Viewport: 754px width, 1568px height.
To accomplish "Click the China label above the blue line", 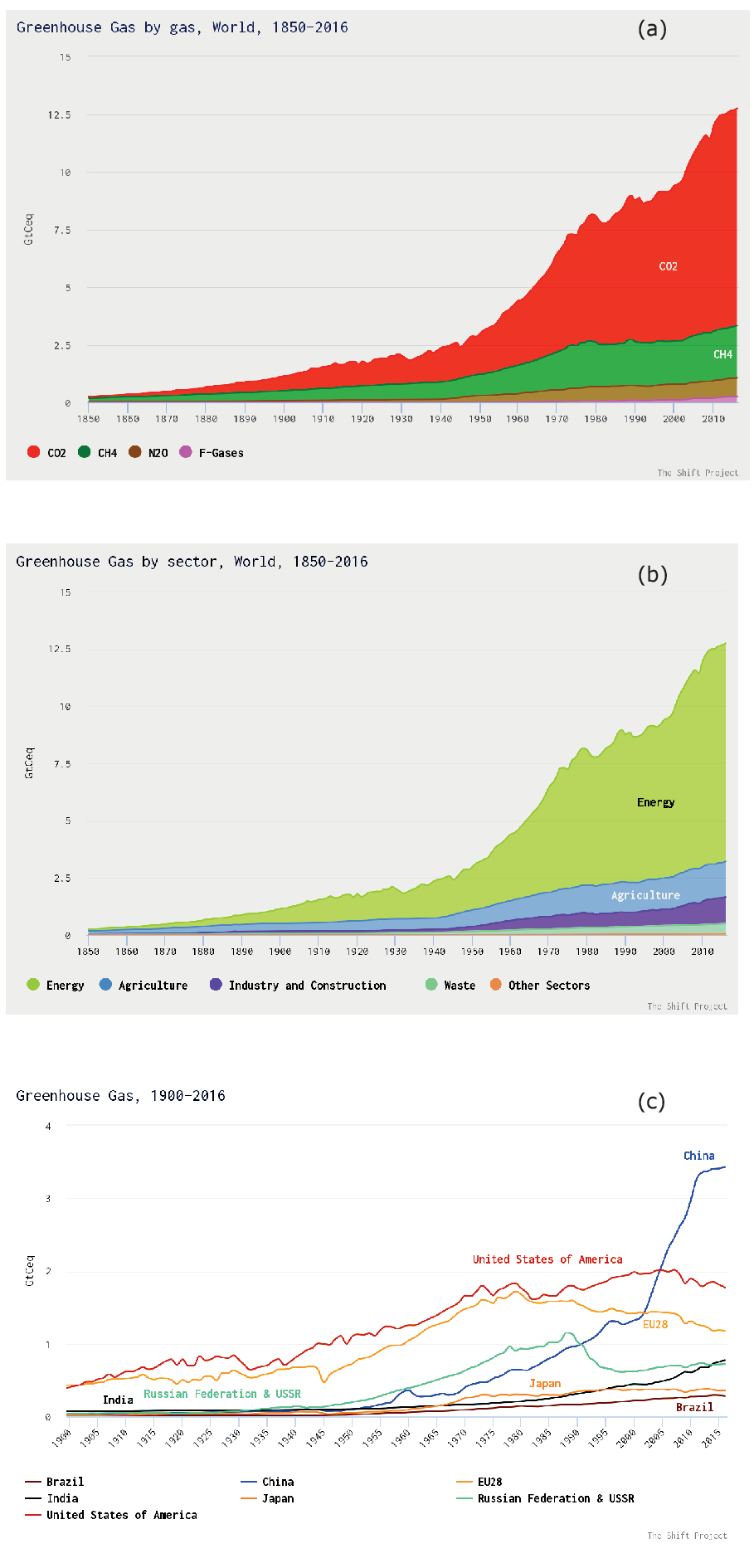I will 699,1156.
